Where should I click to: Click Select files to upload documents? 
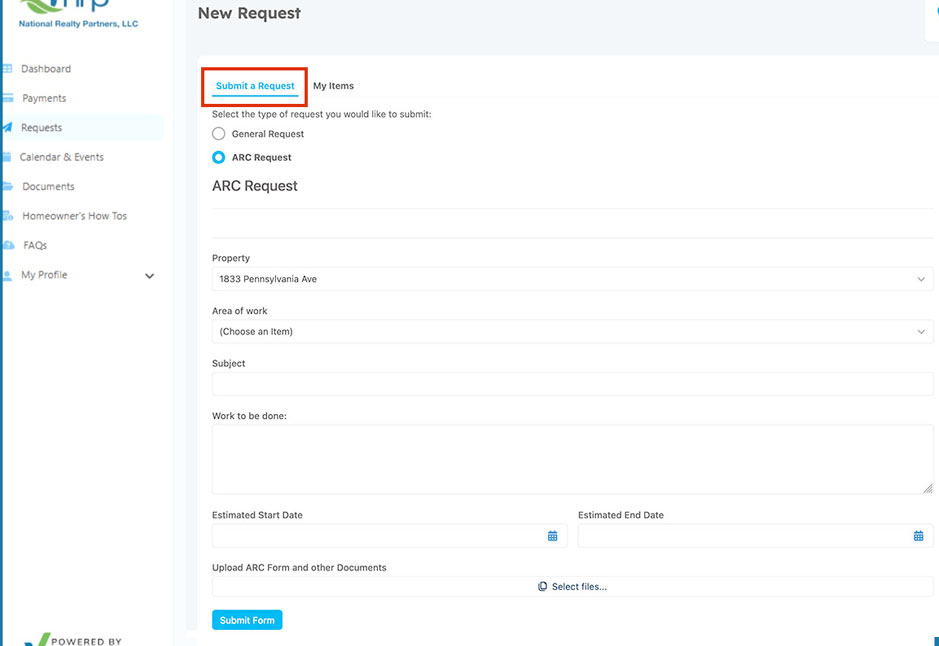(572, 587)
